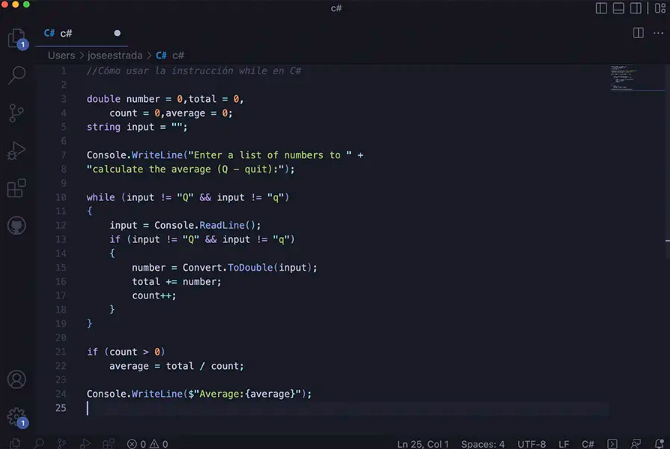
Task: Open the Manage gear menu
Action: 17,417
